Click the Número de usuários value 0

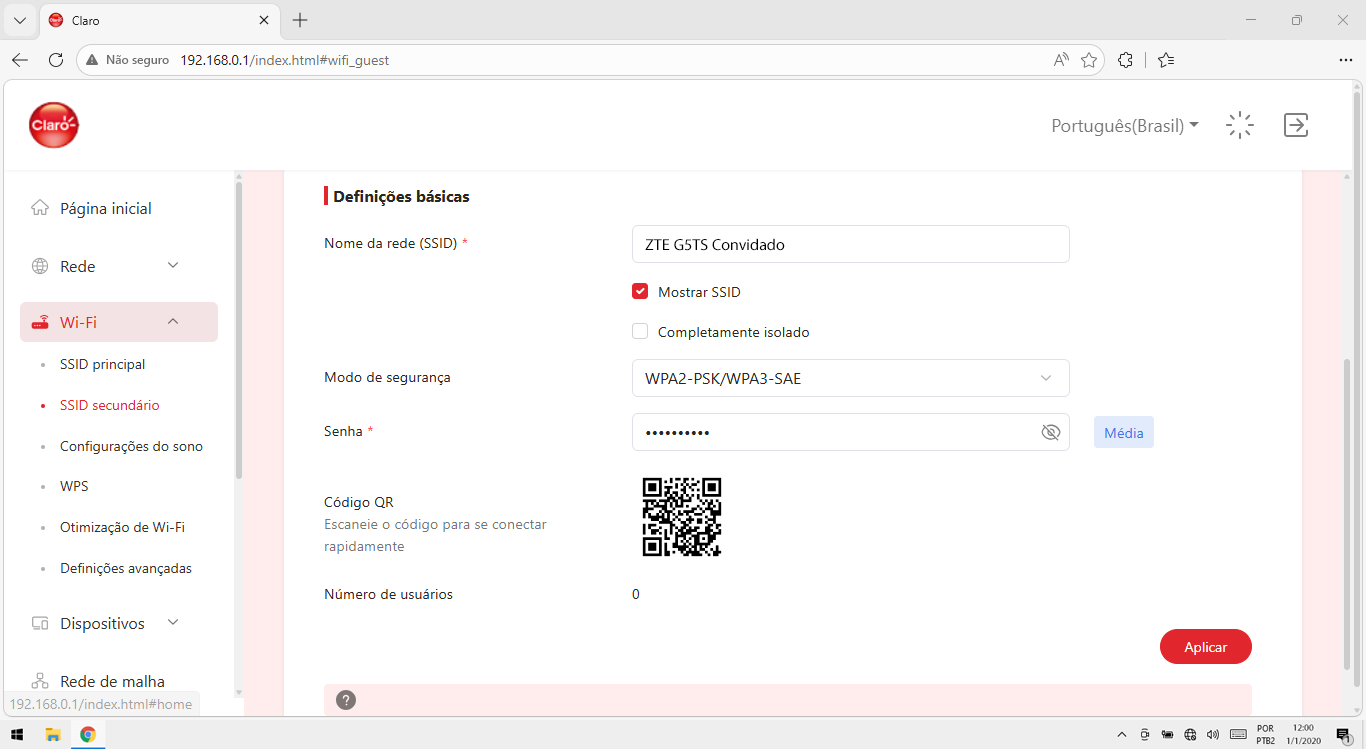(x=636, y=594)
